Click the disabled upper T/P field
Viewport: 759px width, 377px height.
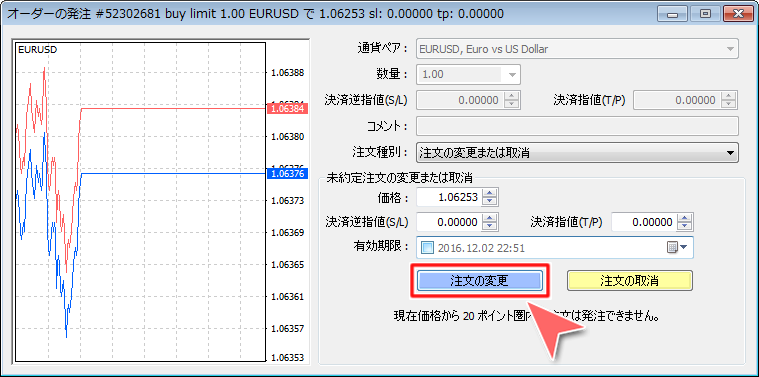point(677,101)
